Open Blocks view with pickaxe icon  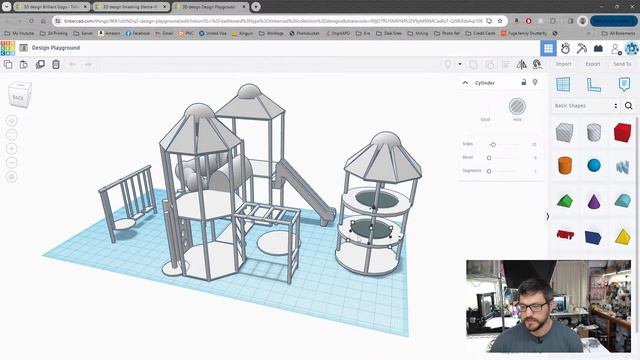582,49
